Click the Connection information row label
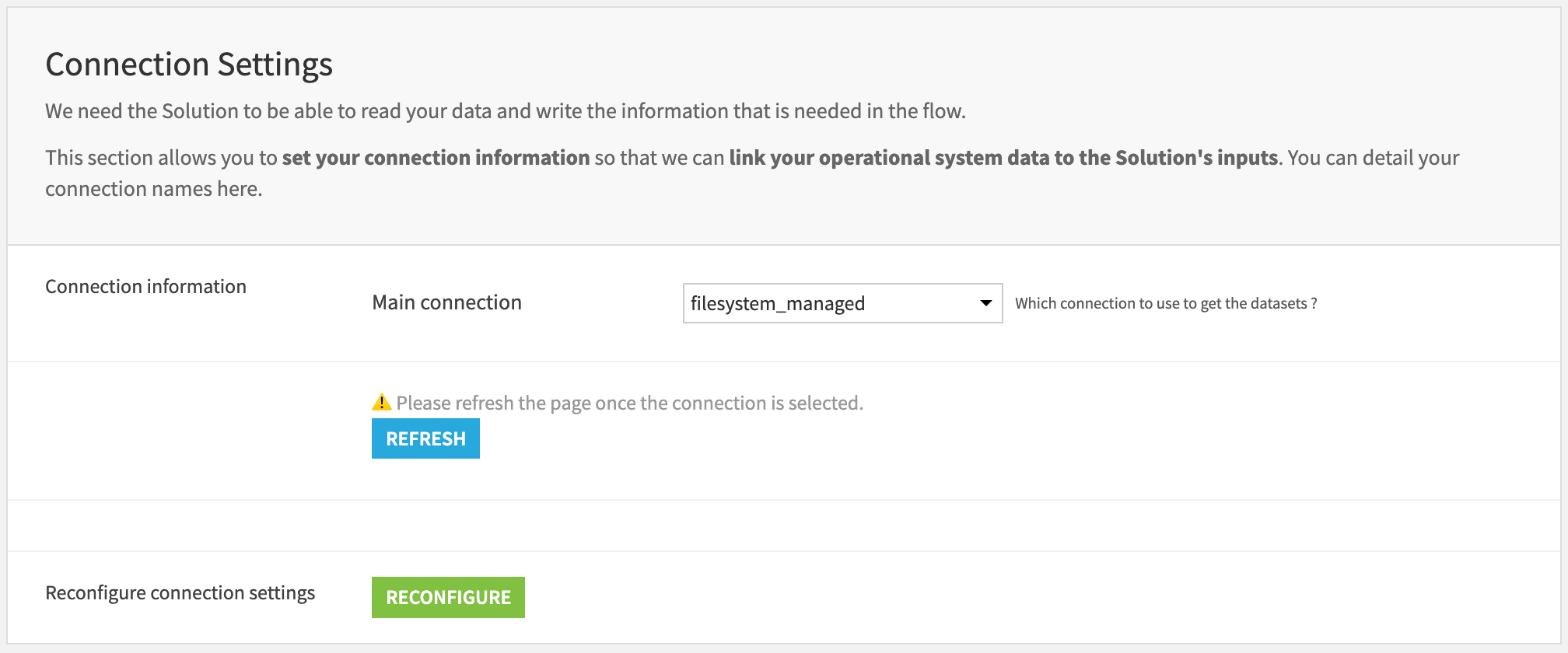1568x653 pixels. 145,286
